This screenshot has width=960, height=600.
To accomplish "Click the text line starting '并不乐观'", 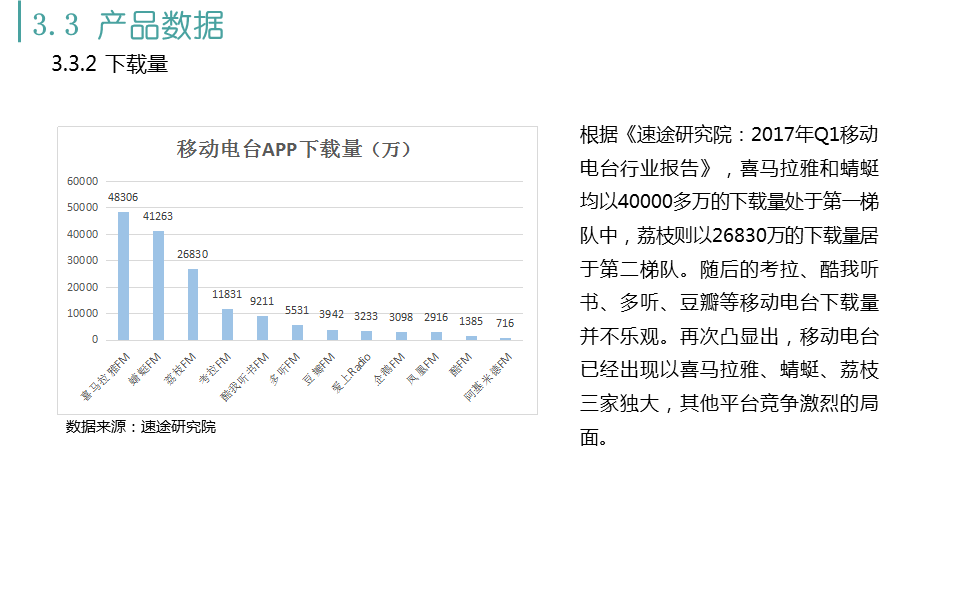I will tap(729, 336).
